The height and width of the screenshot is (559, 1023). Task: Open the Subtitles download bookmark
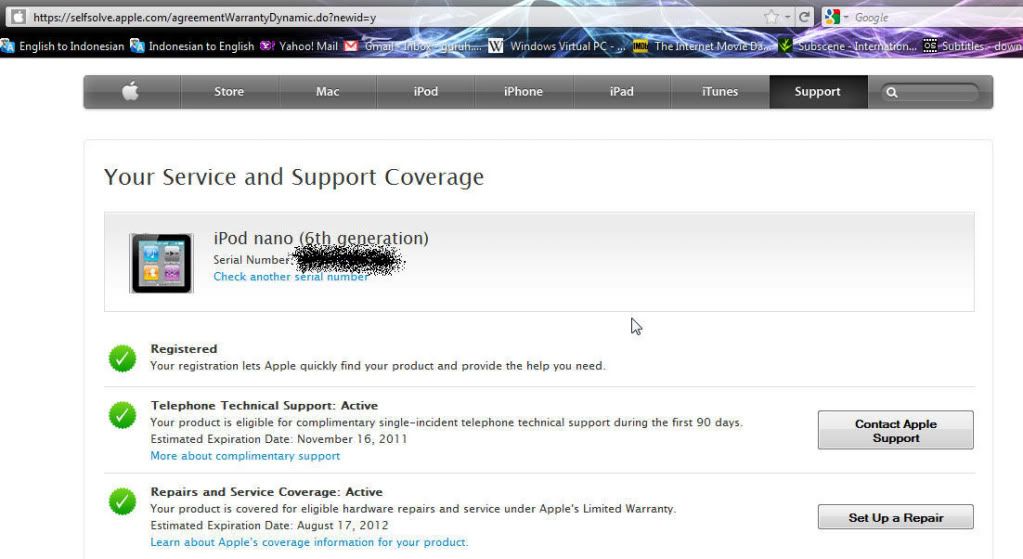click(972, 46)
